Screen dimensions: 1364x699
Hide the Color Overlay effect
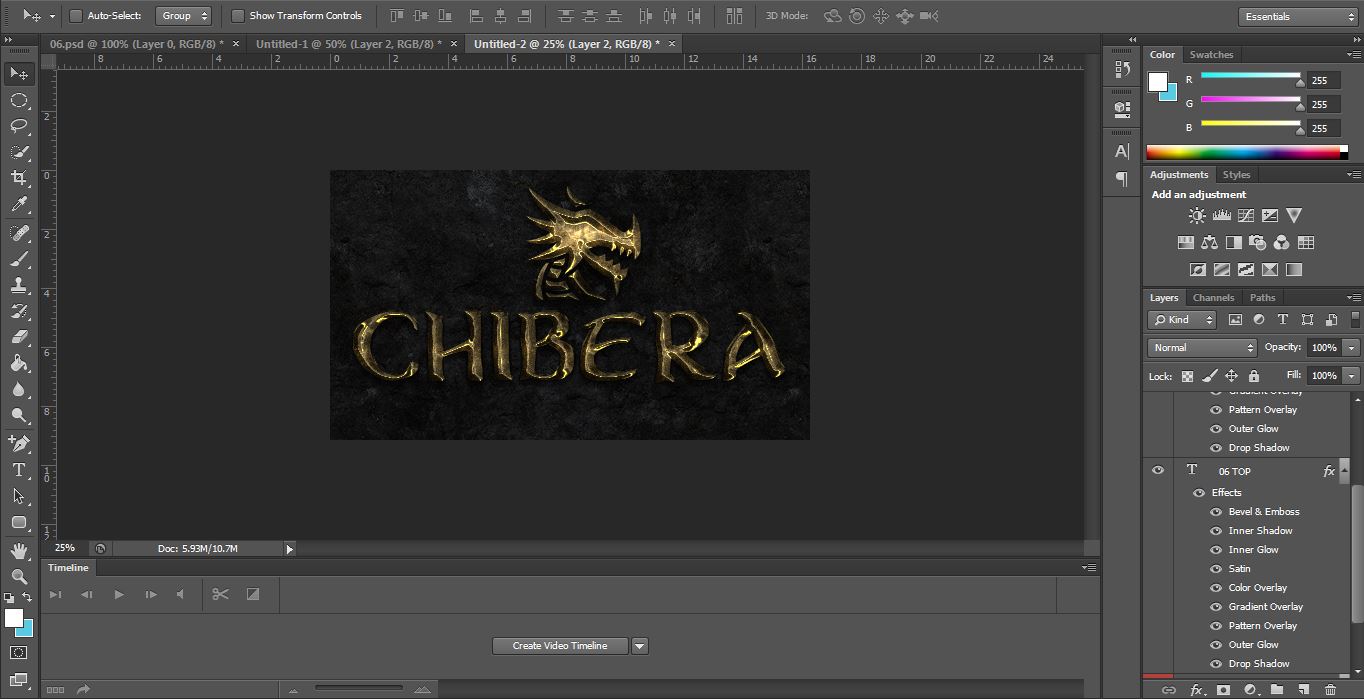1217,588
